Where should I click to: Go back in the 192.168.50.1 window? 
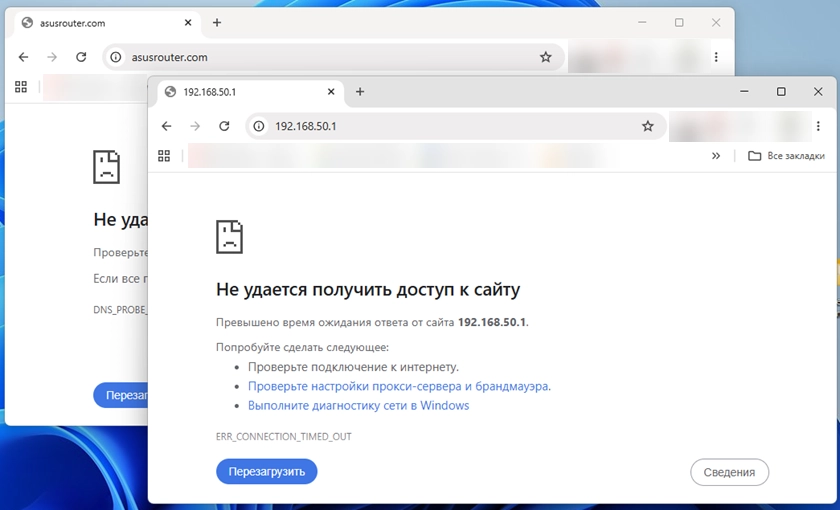pos(167,126)
